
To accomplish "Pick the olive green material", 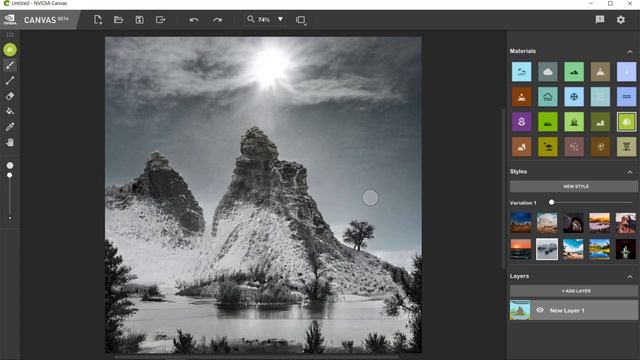I will [600, 122].
